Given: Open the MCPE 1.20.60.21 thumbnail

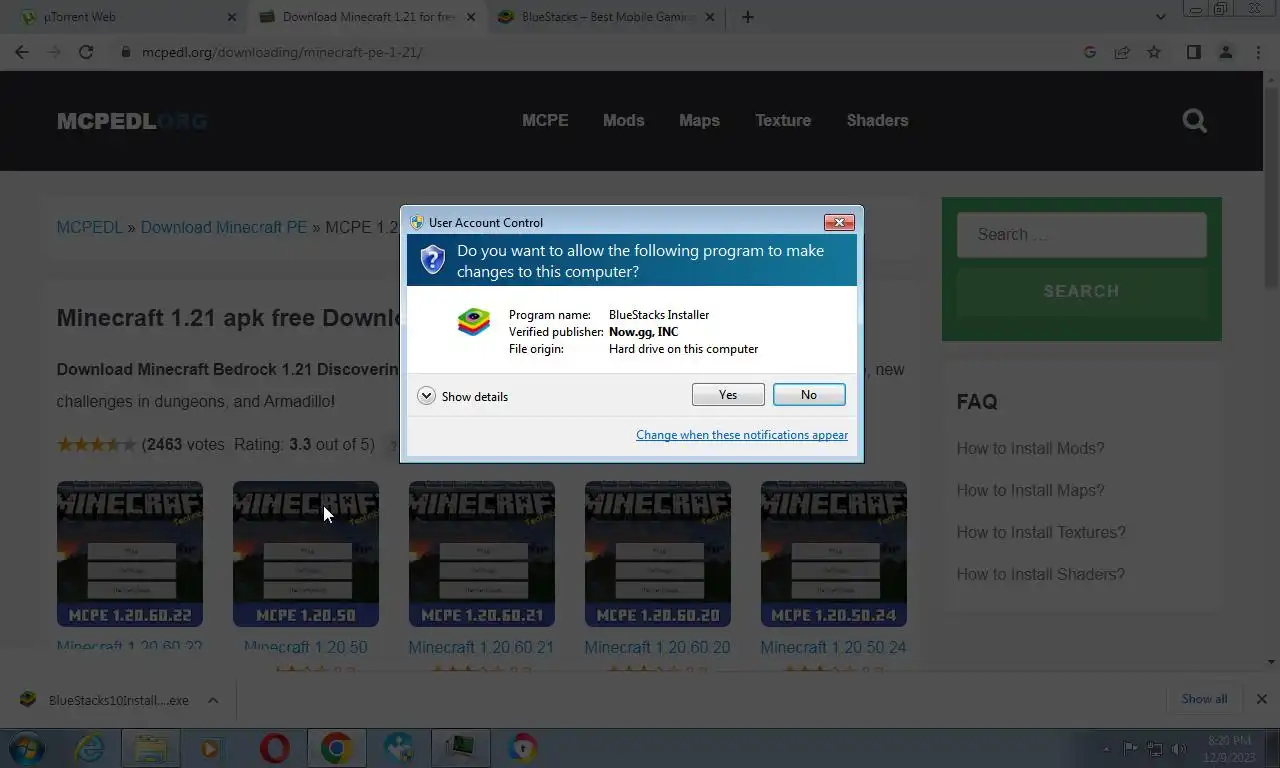Looking at the screenshot, I should pyautogui.click(x=482, y=554).
